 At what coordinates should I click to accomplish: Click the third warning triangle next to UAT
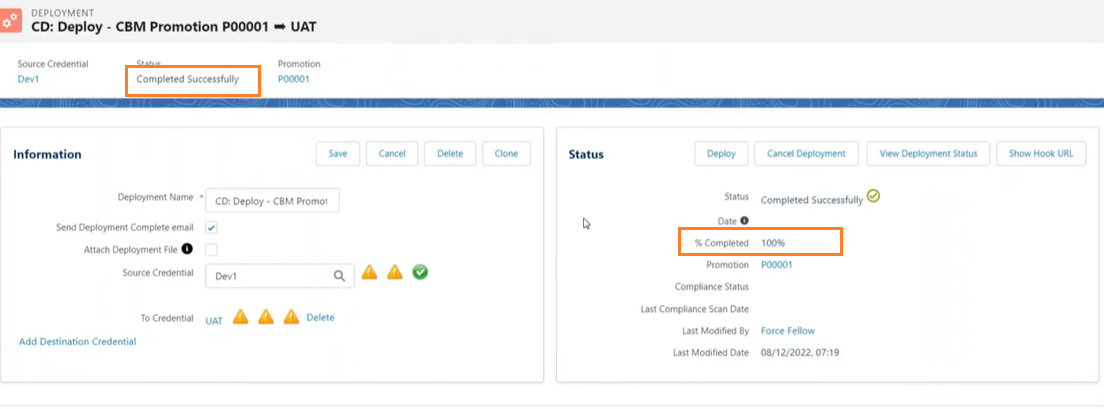pyautogui.click(x=291, y=317)
